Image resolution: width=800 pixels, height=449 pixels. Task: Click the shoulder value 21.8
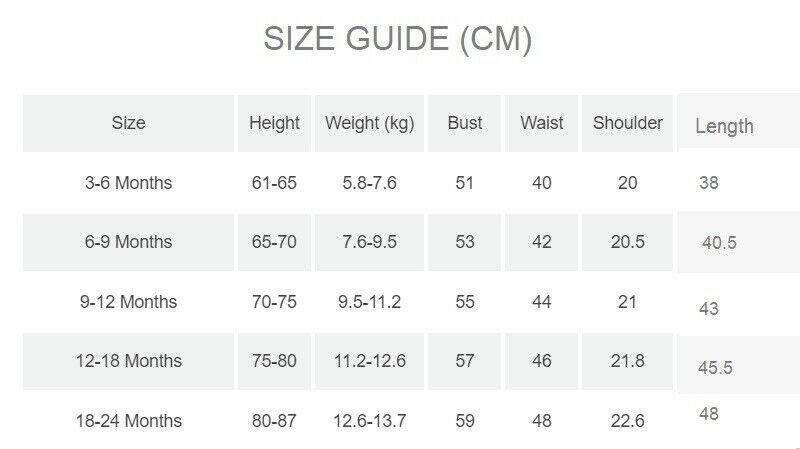(628, 361)
